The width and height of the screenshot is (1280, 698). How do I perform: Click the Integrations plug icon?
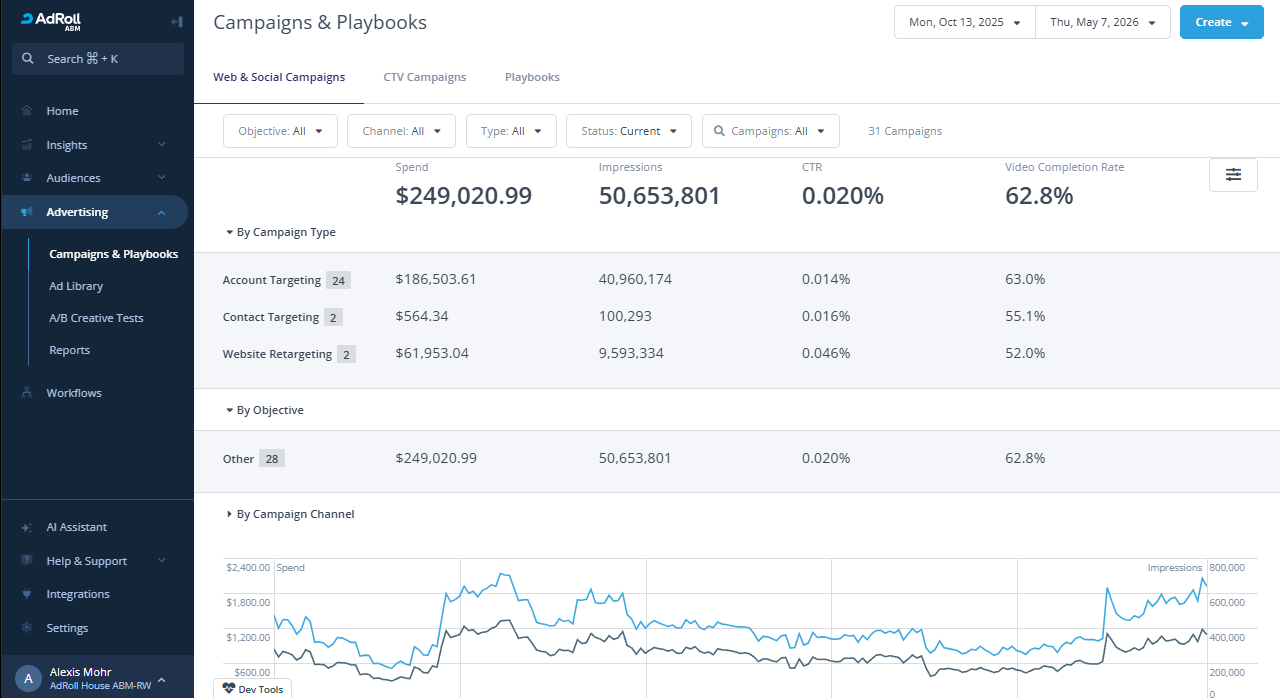(27, 594)
